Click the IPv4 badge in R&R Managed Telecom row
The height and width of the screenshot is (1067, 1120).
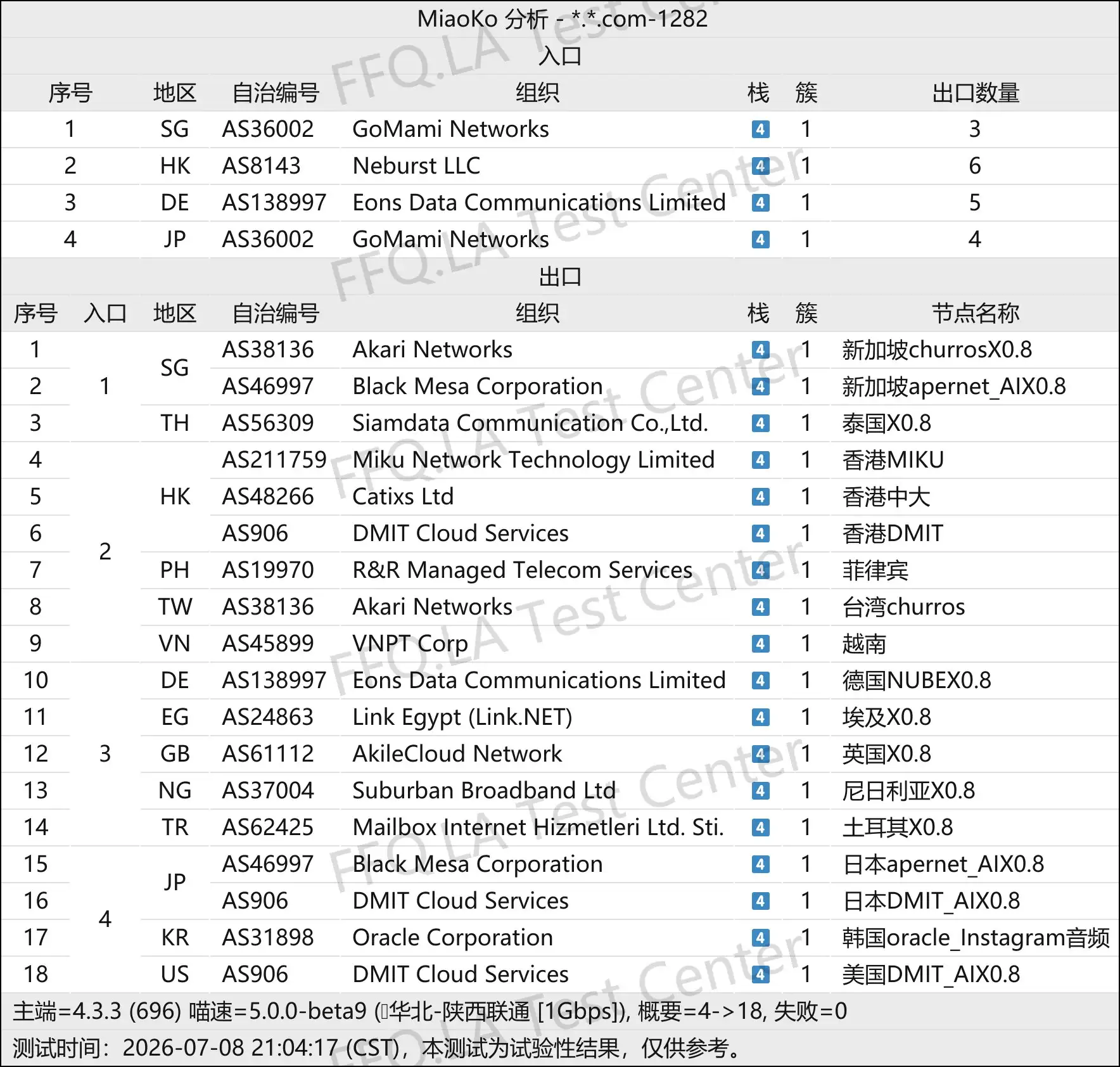[760, 570]
